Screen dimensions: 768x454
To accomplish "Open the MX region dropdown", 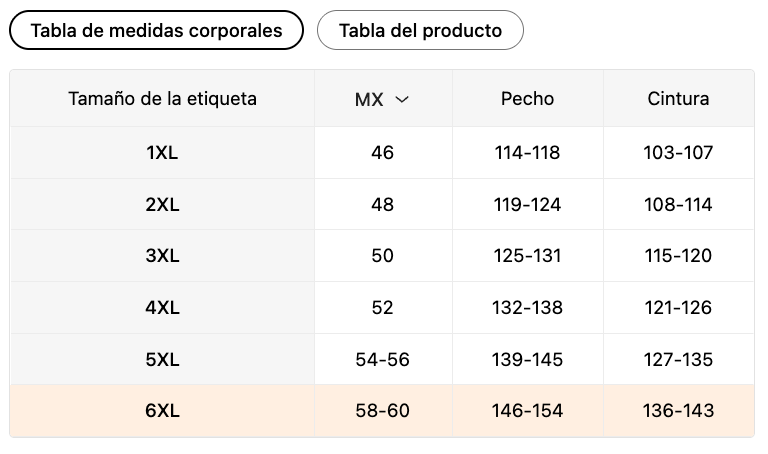I will pyautogui.click(x=382, y=99).
